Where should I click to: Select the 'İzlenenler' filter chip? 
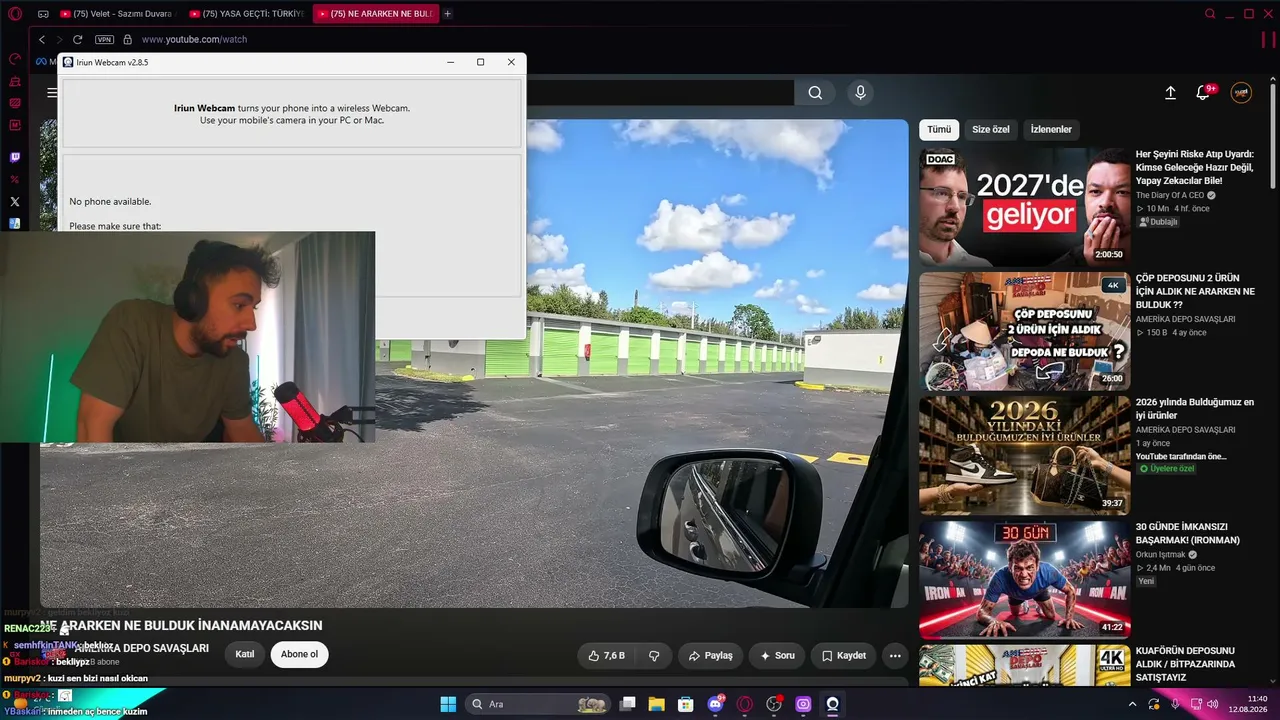[x=1051, y=129]
